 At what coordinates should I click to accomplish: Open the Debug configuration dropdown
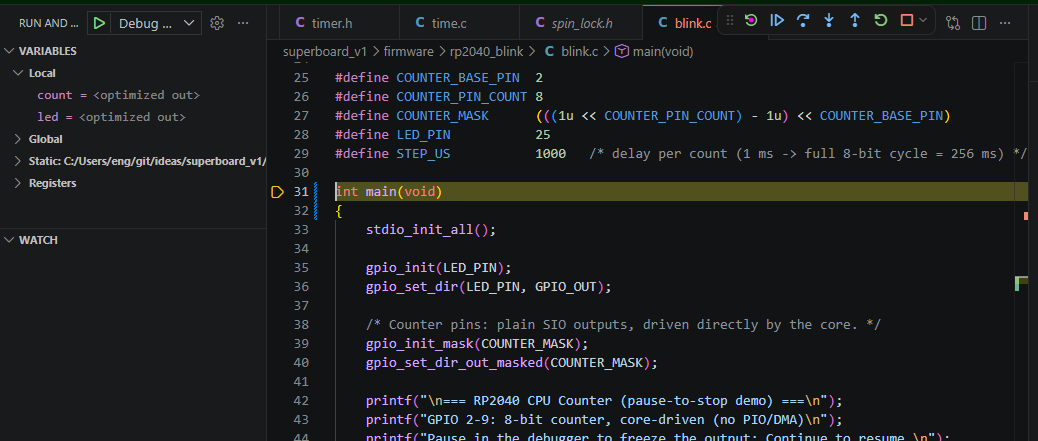point(158,23)
